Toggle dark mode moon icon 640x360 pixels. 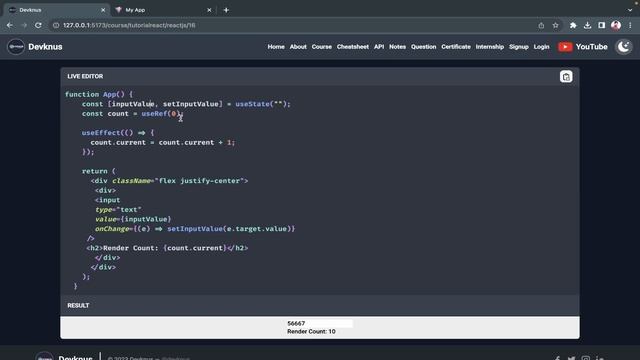[624, 47]
